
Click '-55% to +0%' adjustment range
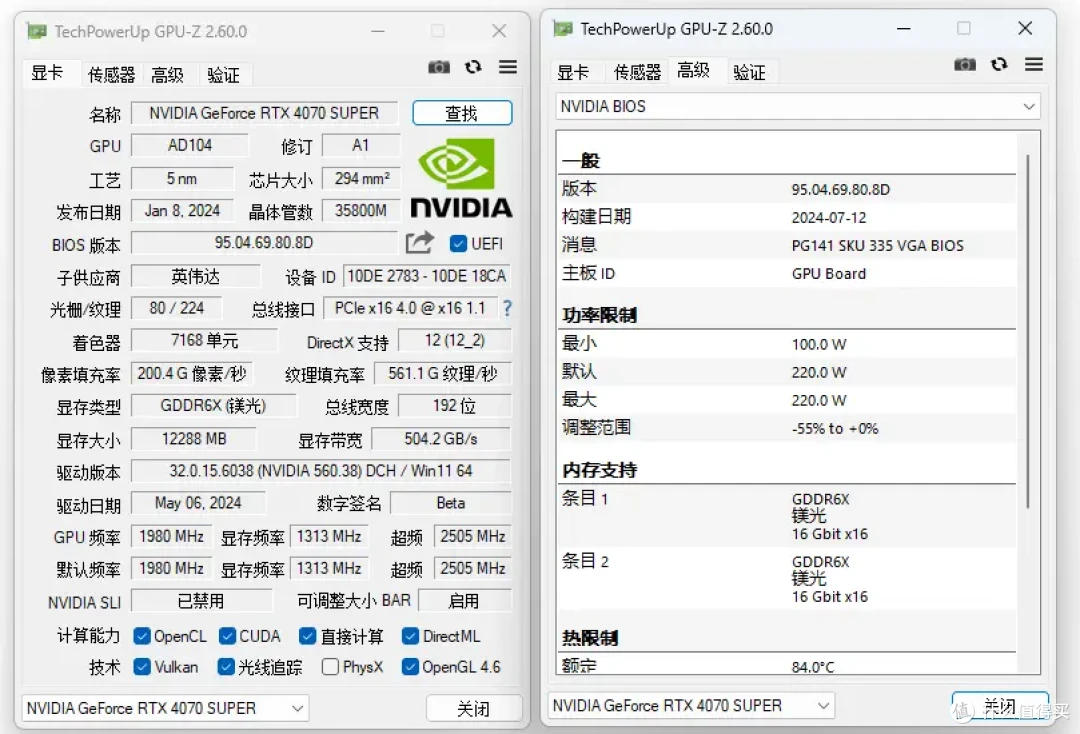pos(835,428)
